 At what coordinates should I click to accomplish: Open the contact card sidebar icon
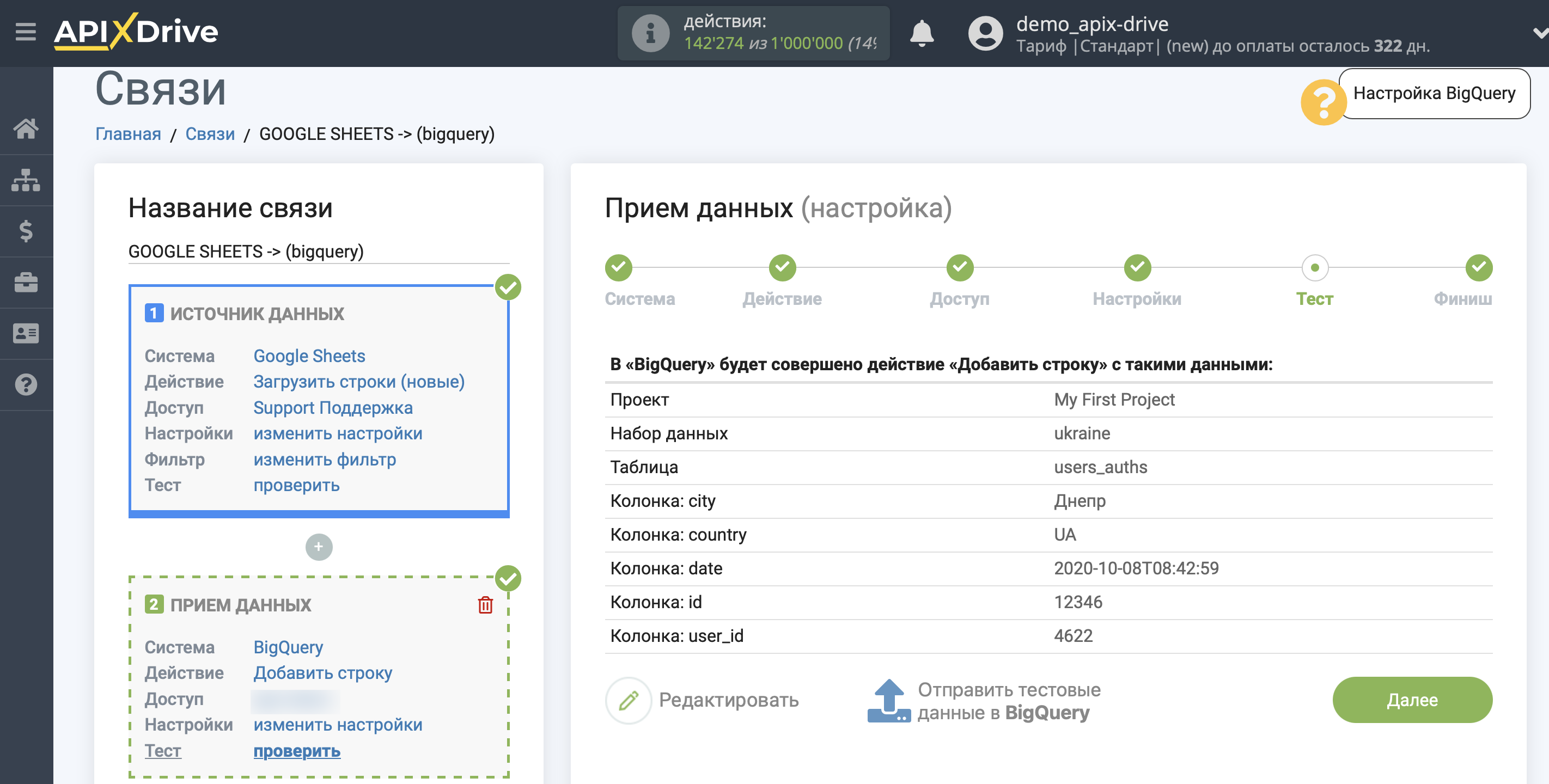coord(26,333)
